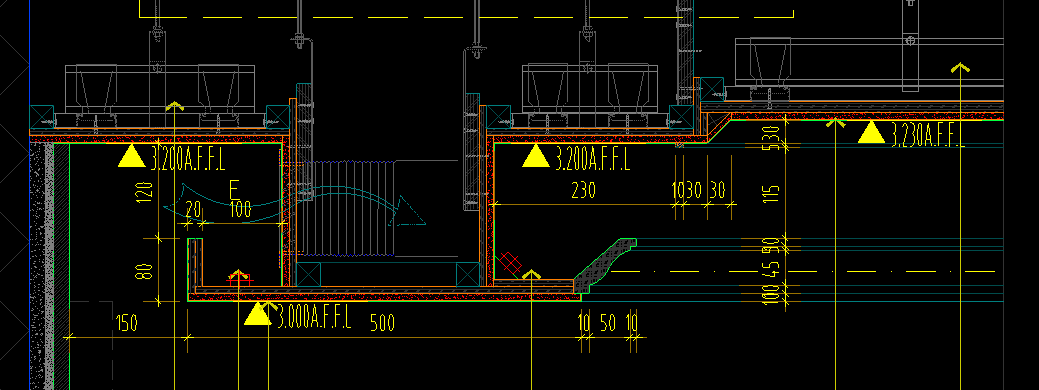Pick the red light fixture symbol in cove
The image size is (1039, 390).
(x=239, y=277)
